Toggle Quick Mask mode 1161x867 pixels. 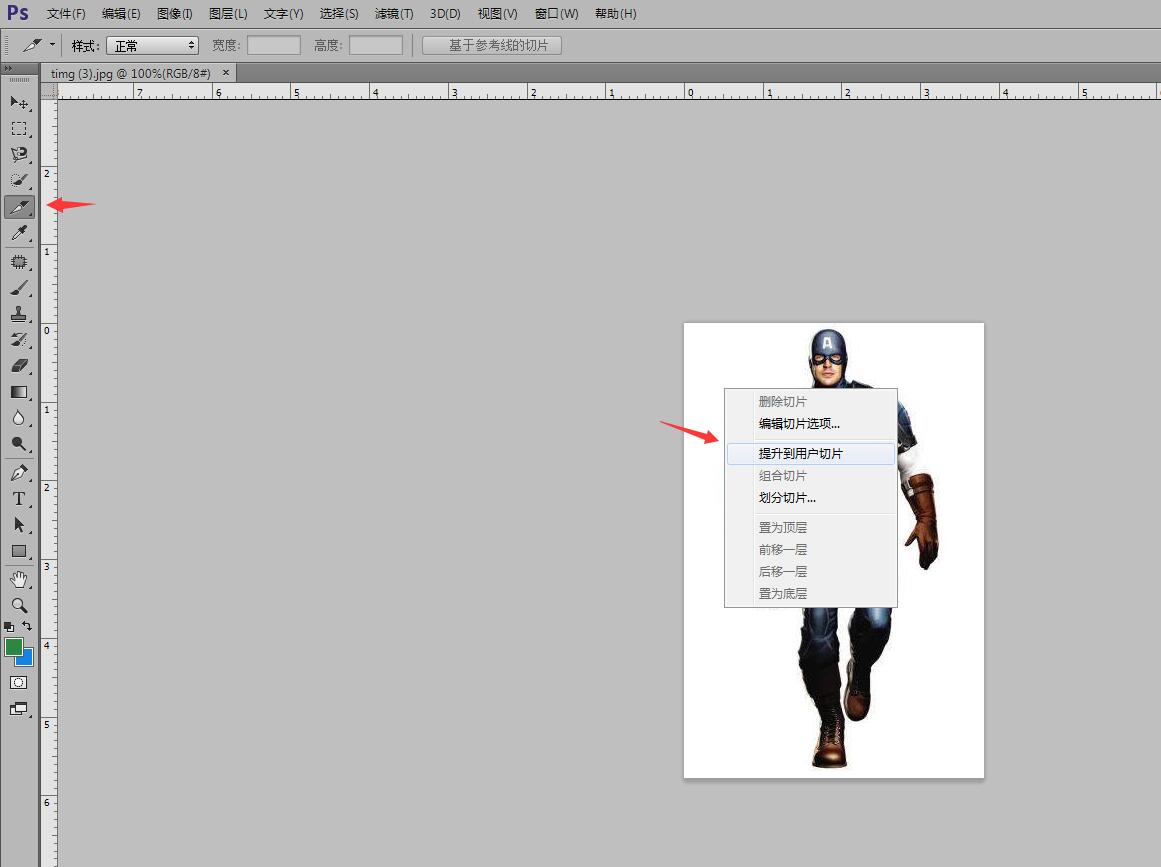point(19,682)
